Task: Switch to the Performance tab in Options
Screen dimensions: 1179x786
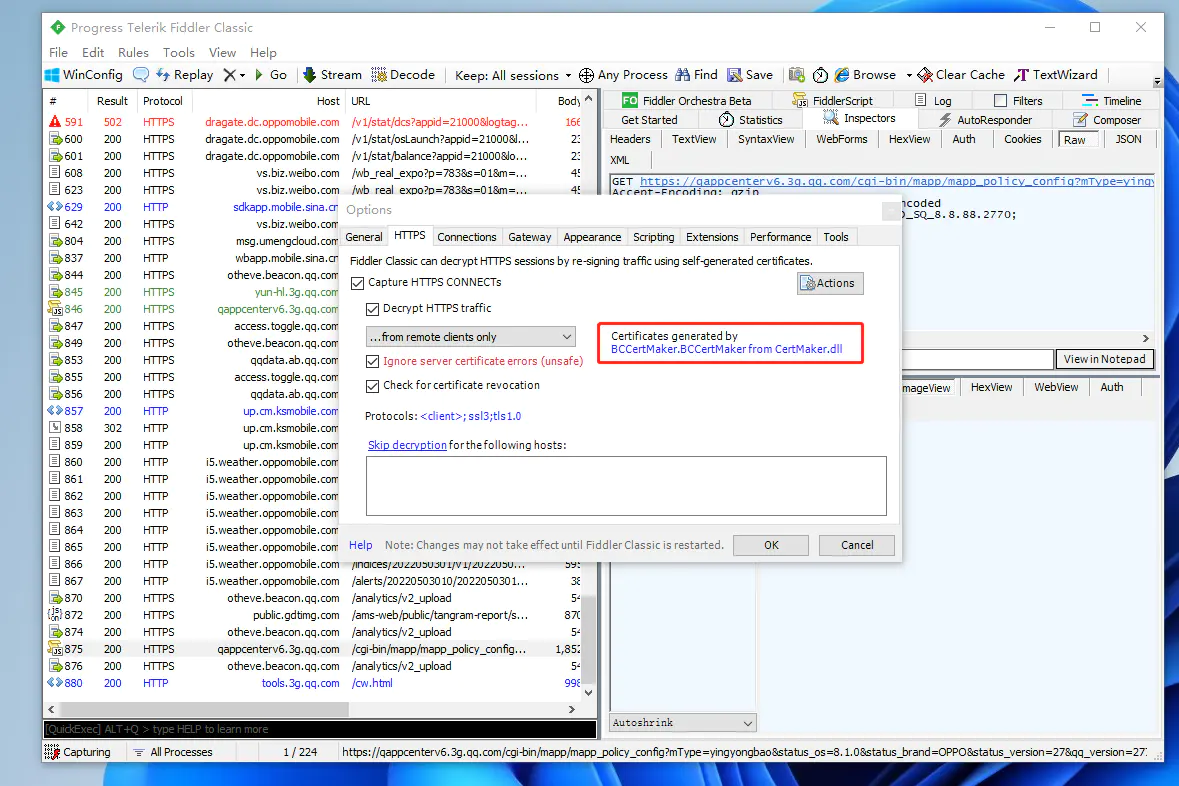Action: (780, 237)
